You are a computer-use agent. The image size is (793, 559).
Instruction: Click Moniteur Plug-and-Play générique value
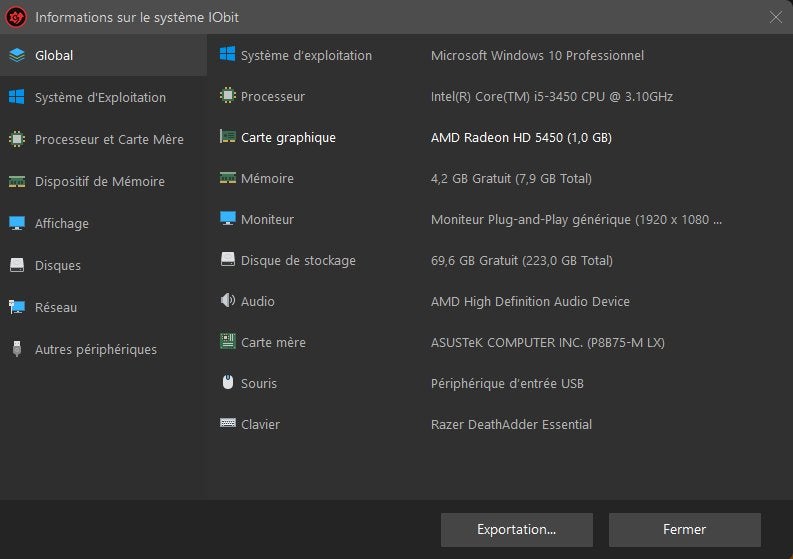tap(577, 220)
